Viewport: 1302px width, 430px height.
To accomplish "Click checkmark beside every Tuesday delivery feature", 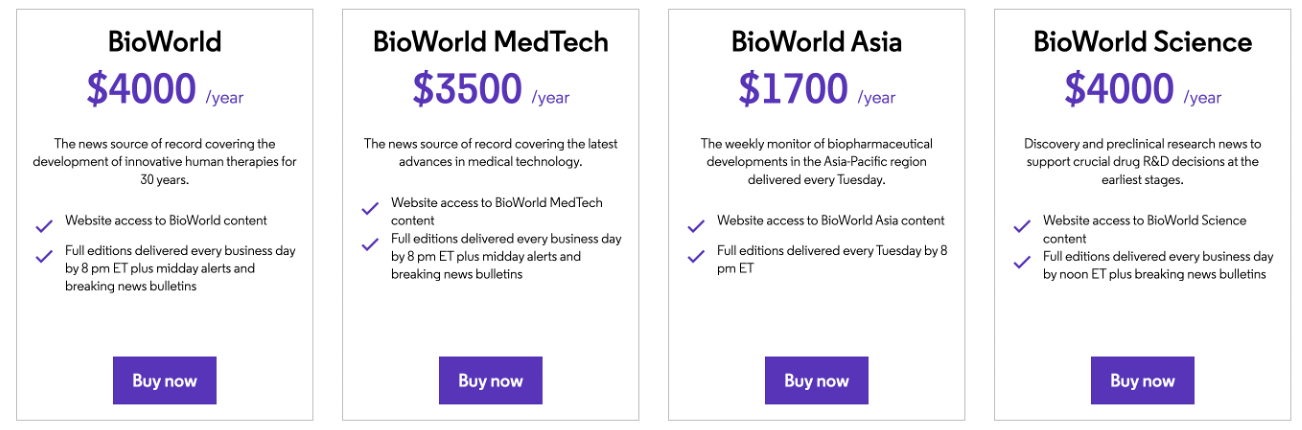I will click(696, 256).
